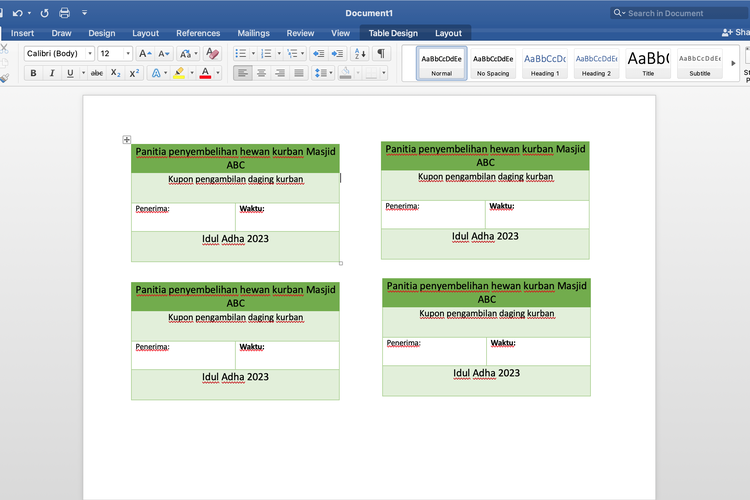The image size is (750, 500).
Task: Select the View tab
Action: coord(340,33)
